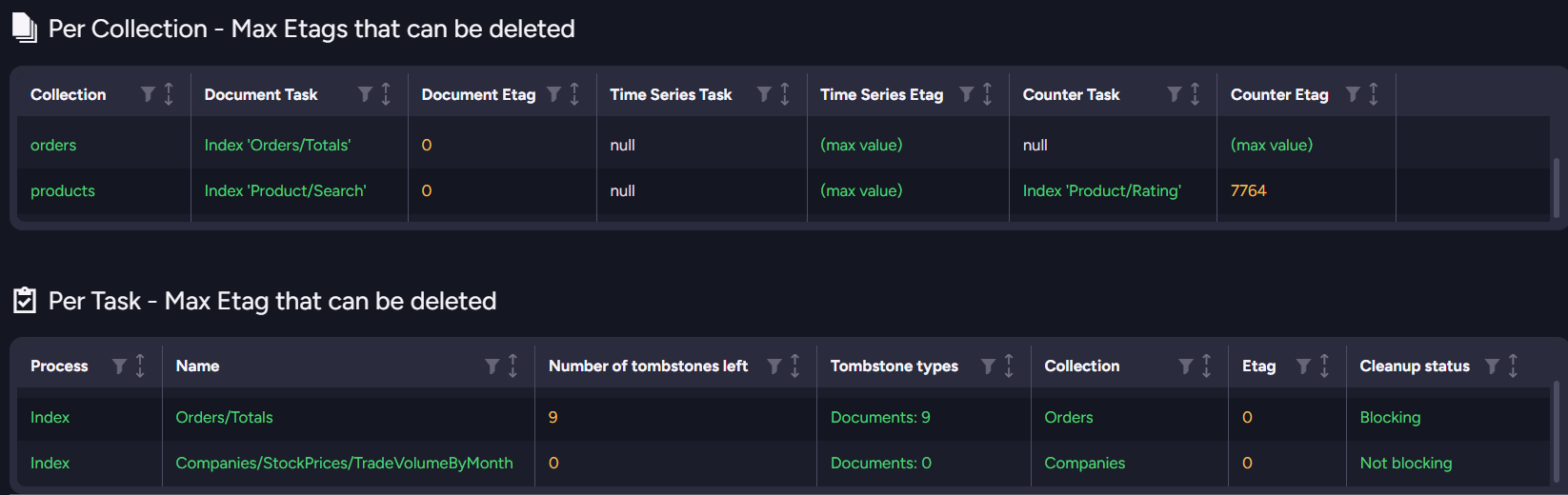Screen dimensions: 1568x495
Task: Click the Cleanup status column header
Action: click(x=1415, y=366)
